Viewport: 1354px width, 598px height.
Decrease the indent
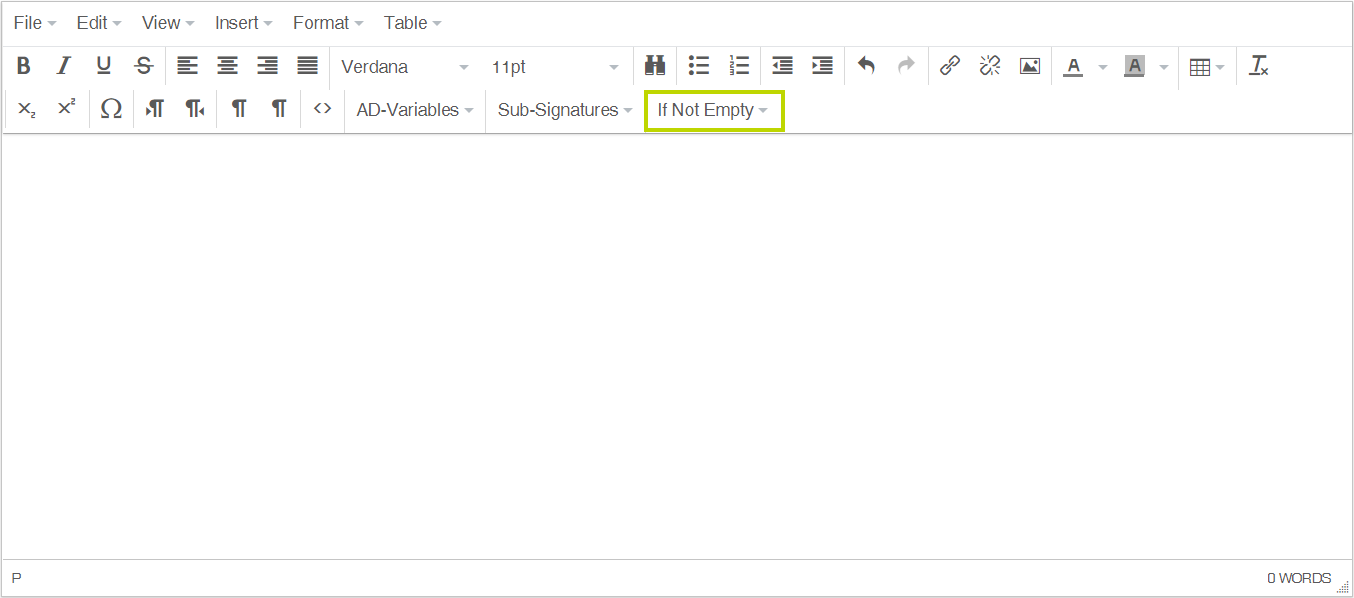(x=783, y=66)
